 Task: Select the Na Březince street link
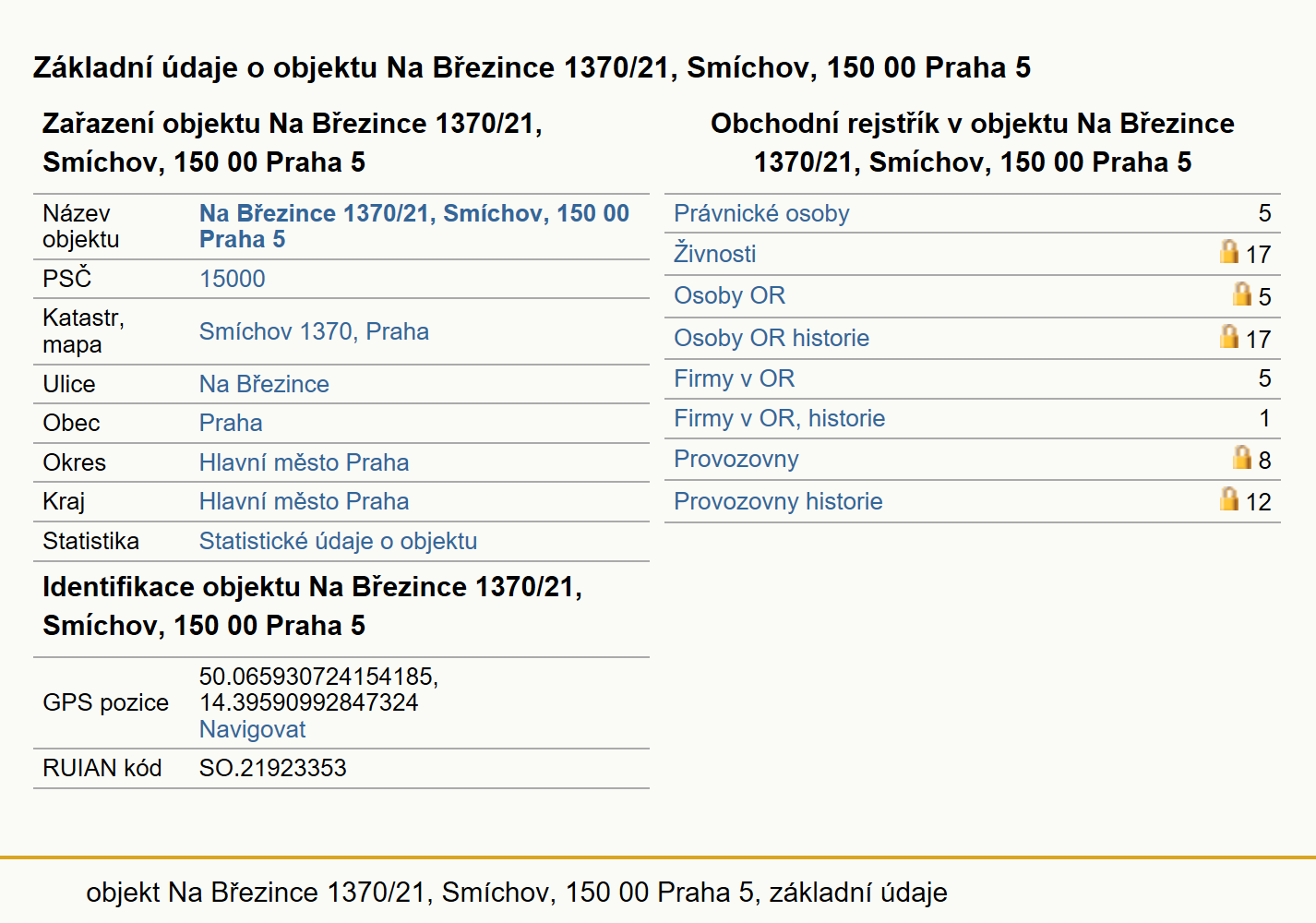(x=264, y=384)
